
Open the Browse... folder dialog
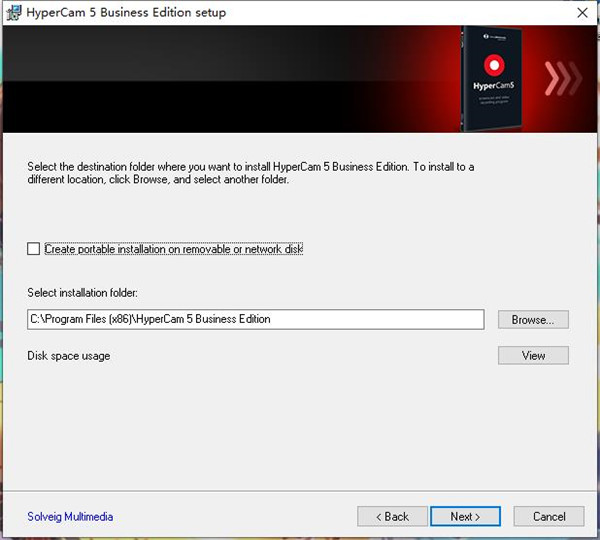coord(533,320)
